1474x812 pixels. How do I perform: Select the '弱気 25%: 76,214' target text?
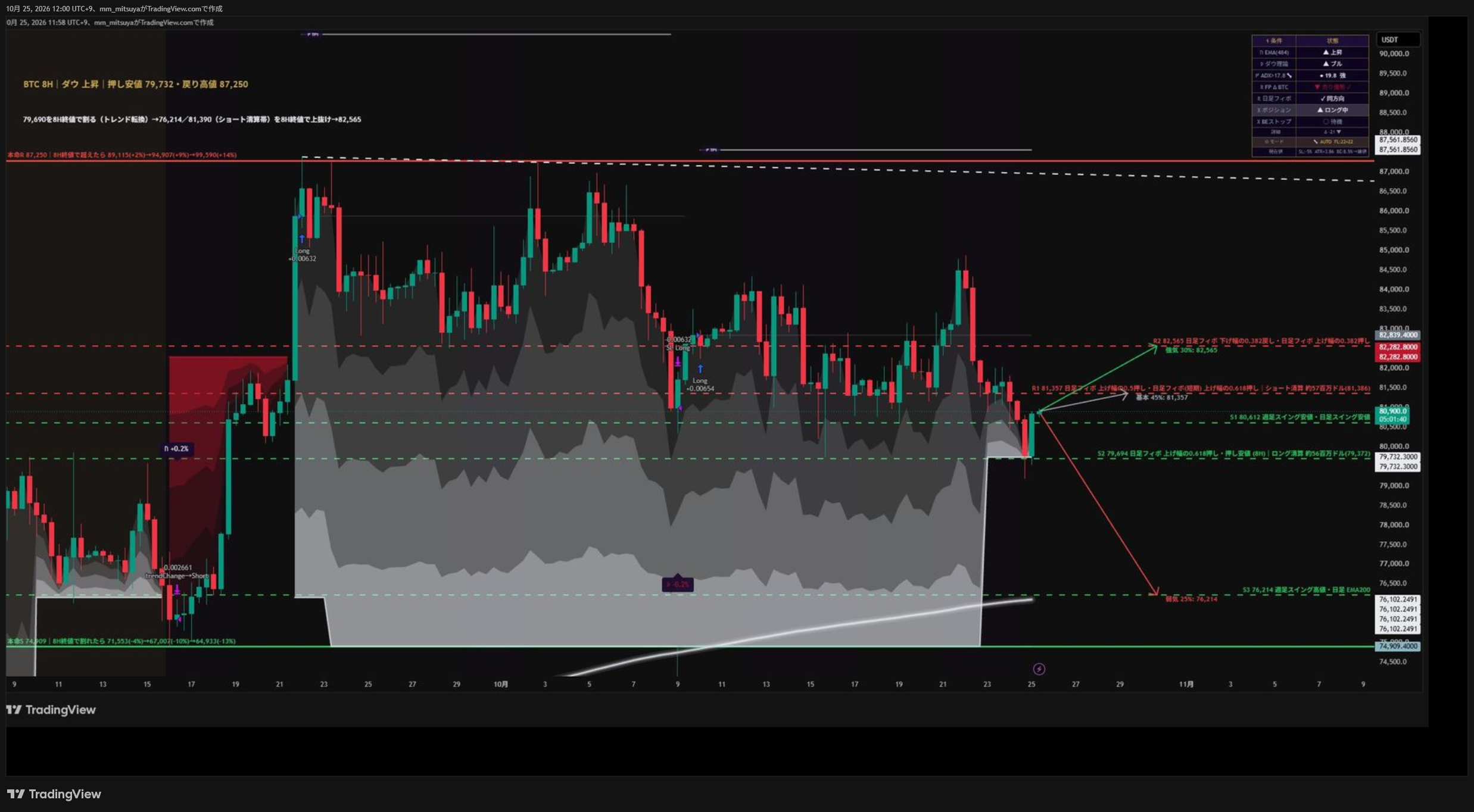(1191, 599)
